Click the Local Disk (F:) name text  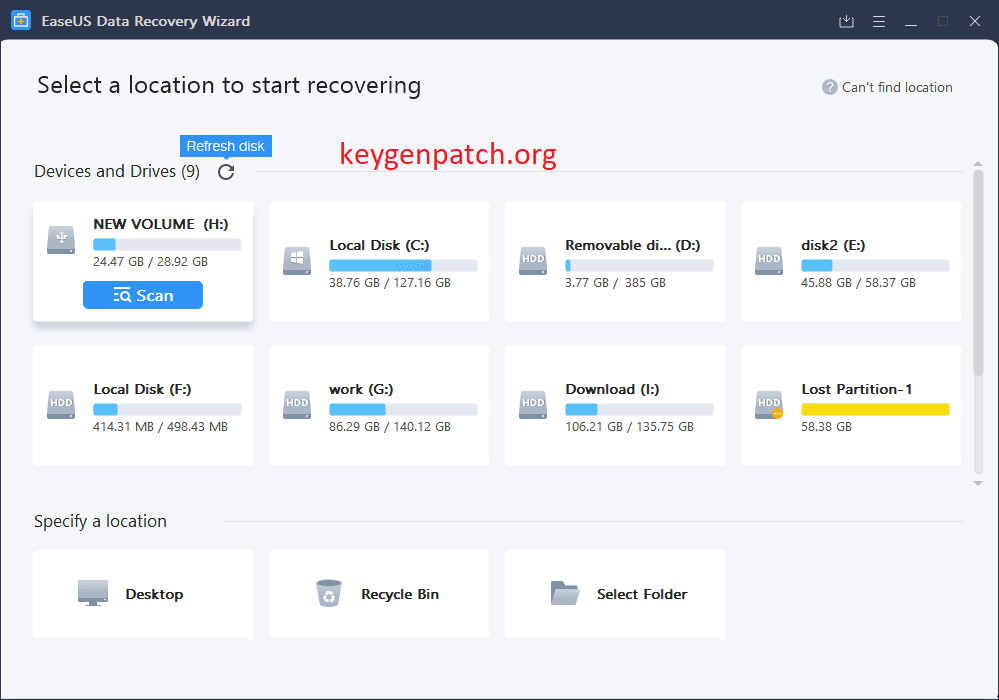tap(142, 389)
